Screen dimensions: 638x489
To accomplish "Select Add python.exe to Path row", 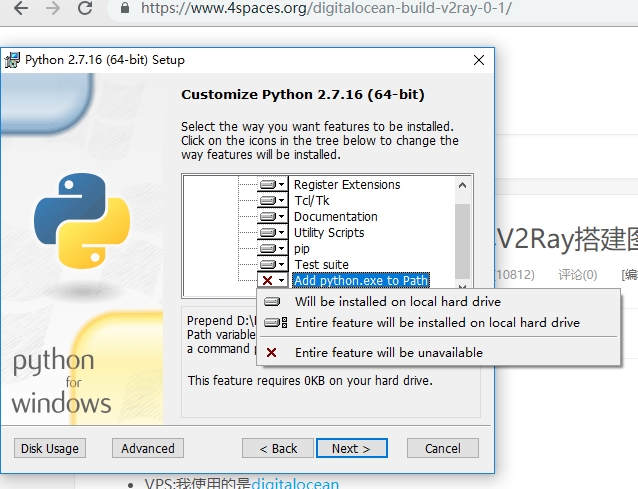I will (x=361, y=280).
